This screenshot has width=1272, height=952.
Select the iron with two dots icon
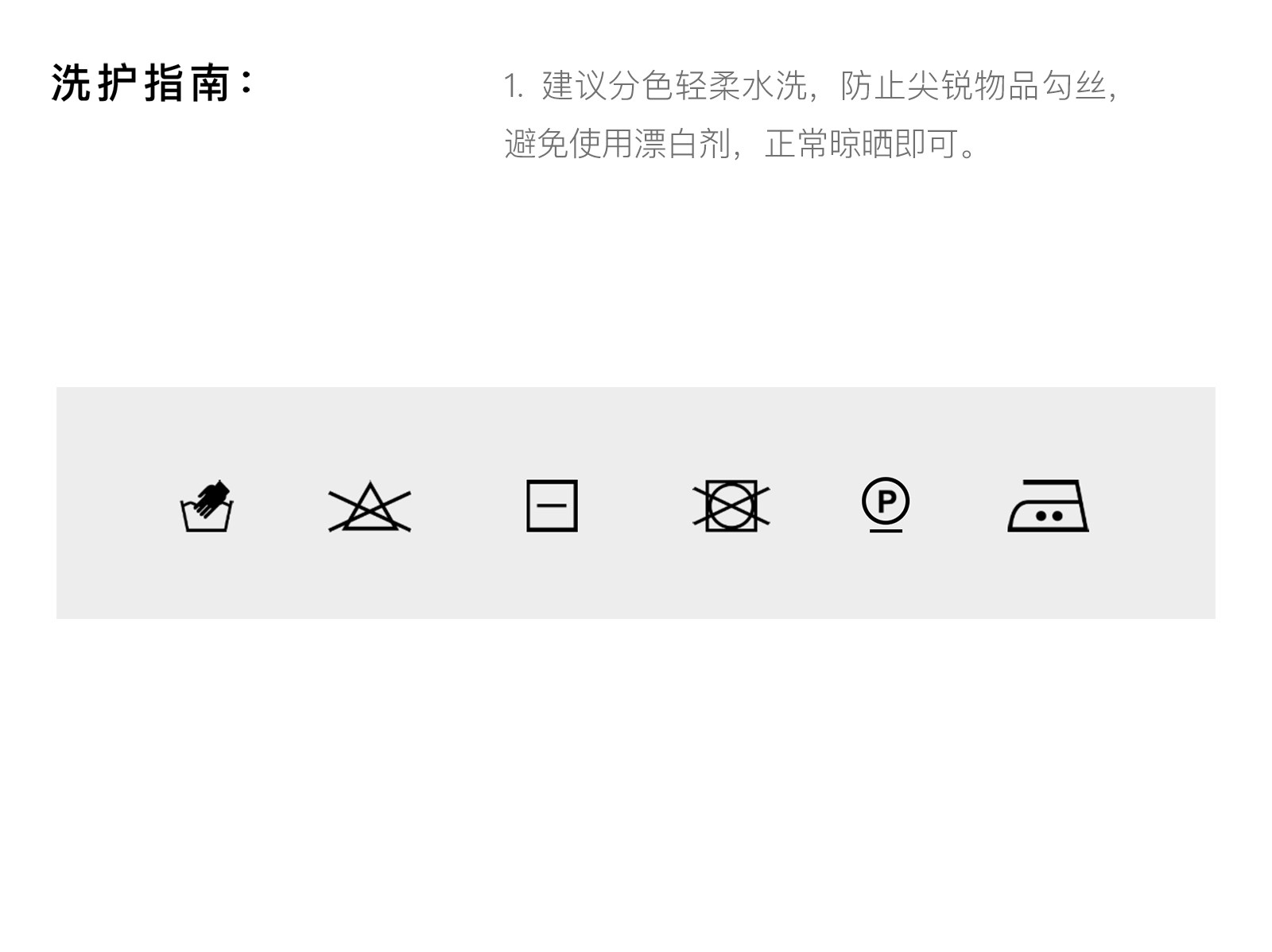click(x=1048, y=505)
